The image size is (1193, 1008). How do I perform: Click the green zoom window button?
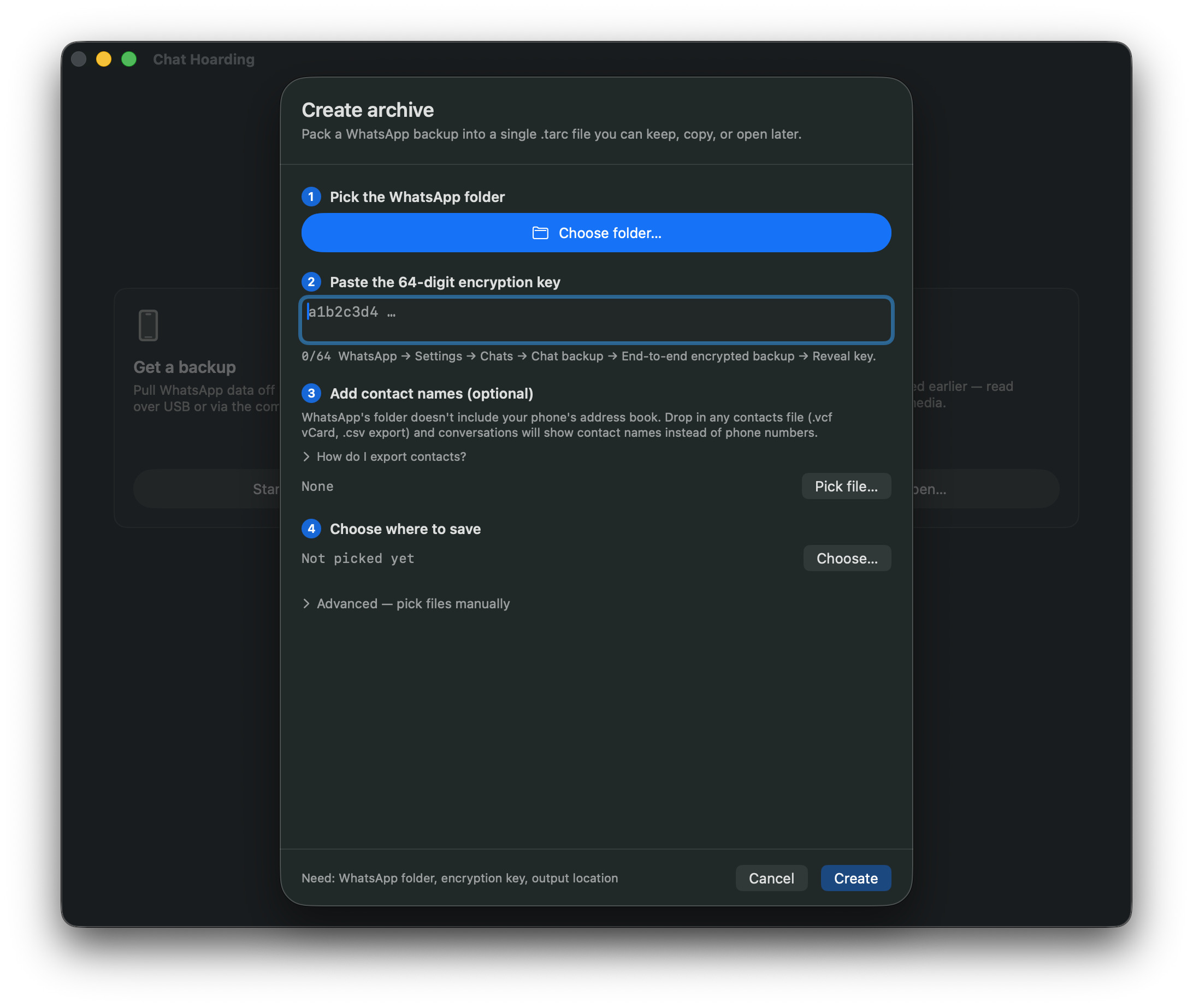tap(129, 59)
